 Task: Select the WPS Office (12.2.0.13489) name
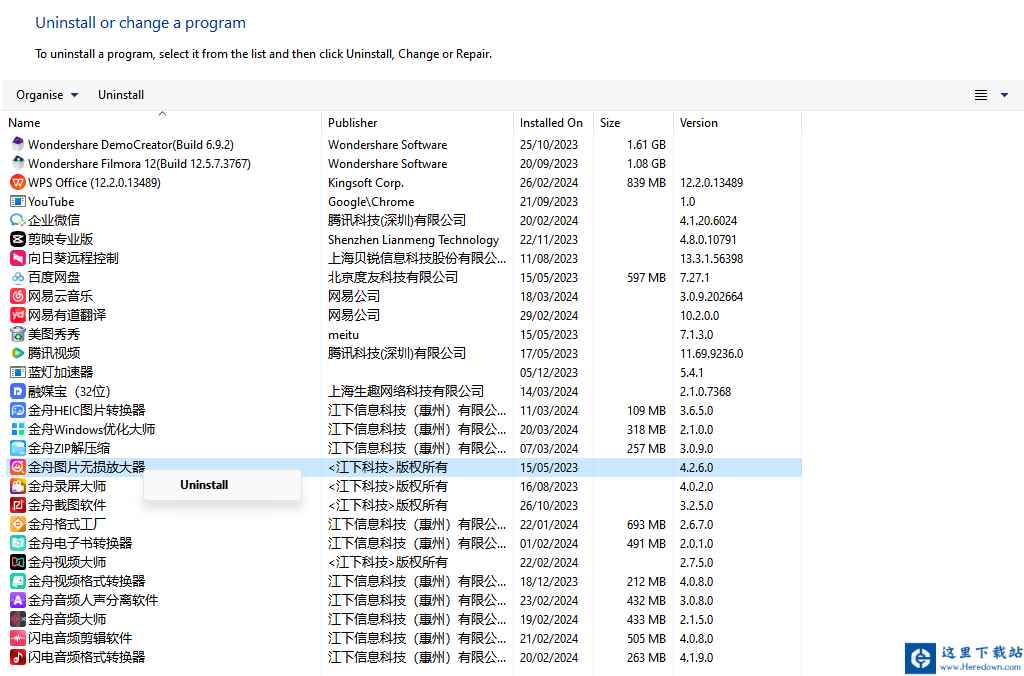[94, 182]
